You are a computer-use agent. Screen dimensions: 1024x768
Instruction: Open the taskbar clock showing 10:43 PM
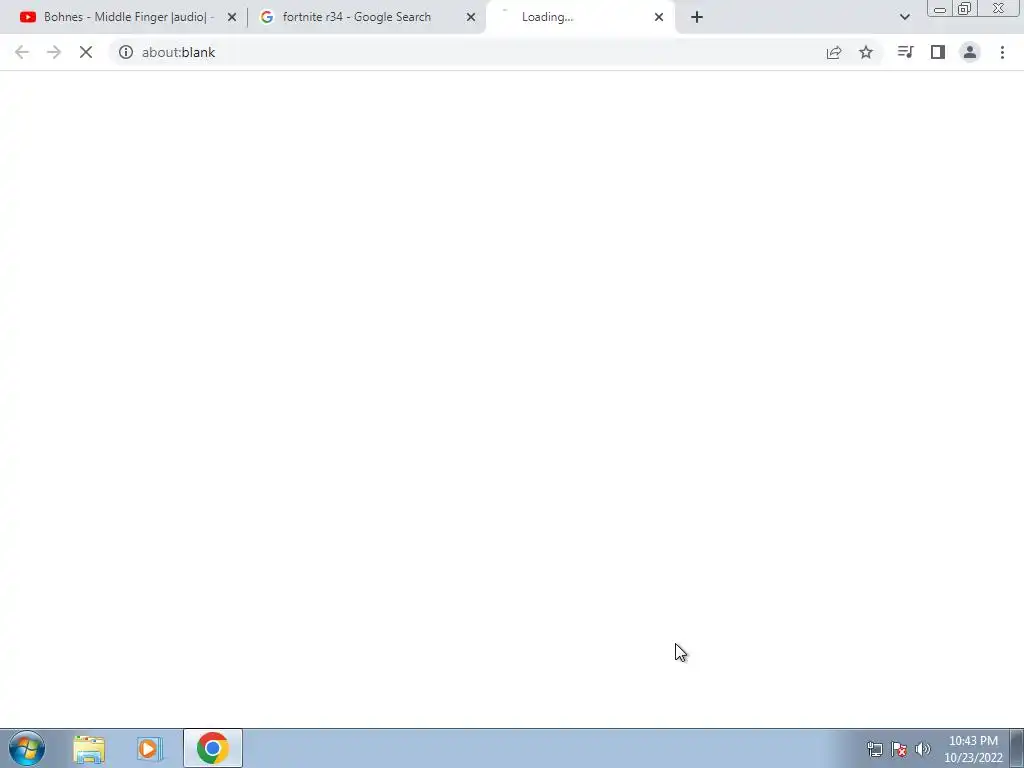point(973,749)
